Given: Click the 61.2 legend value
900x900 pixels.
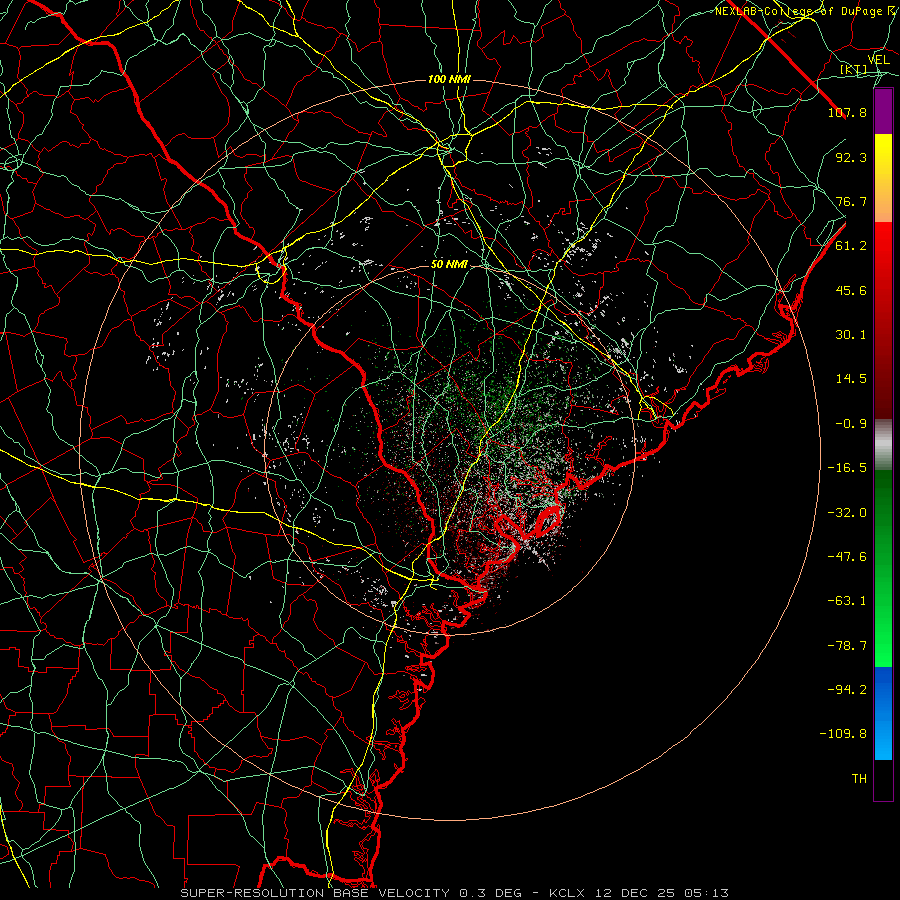Looking at the screenshot, I should click(851, 246).
